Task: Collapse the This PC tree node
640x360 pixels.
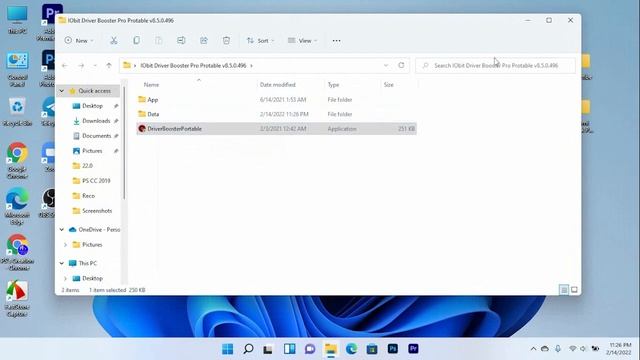Action: tap(62, 263)
